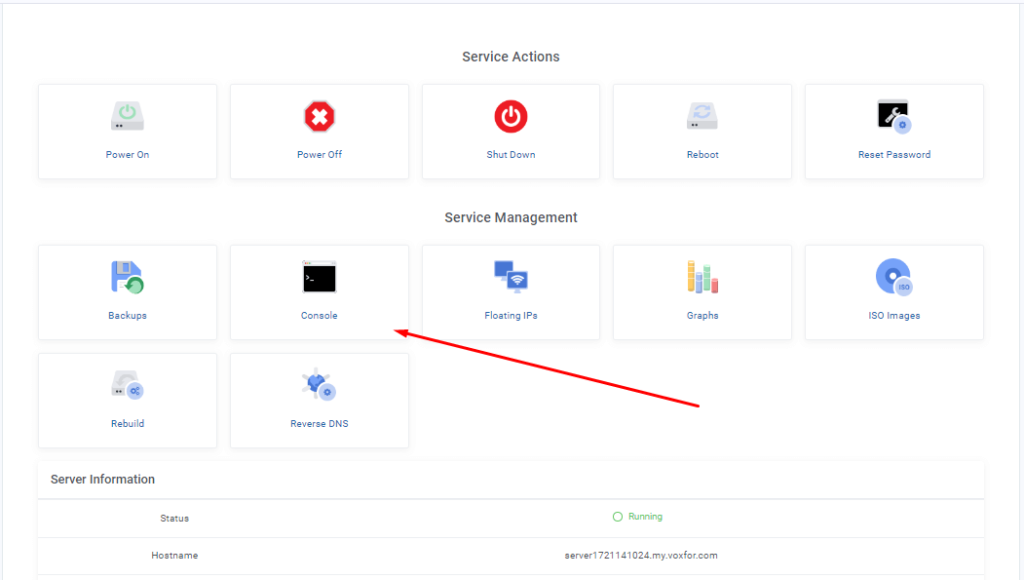Select the server hostname text
Image resolution: width=1024 pixels, height=580 pixels.
click(640, 555)
